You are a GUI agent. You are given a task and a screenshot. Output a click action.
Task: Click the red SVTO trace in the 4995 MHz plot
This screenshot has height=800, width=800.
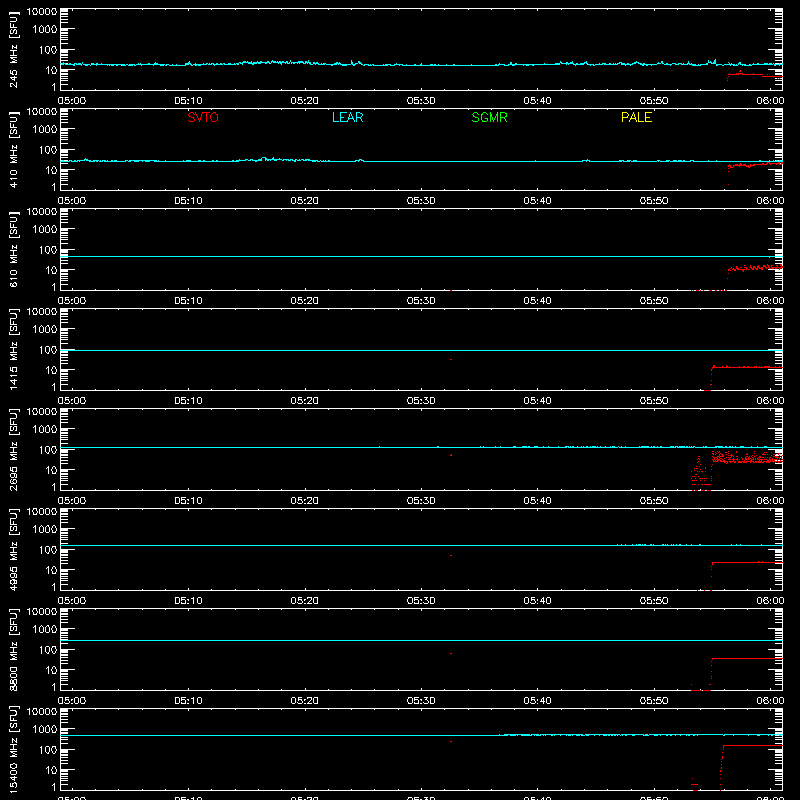[747, 562]
